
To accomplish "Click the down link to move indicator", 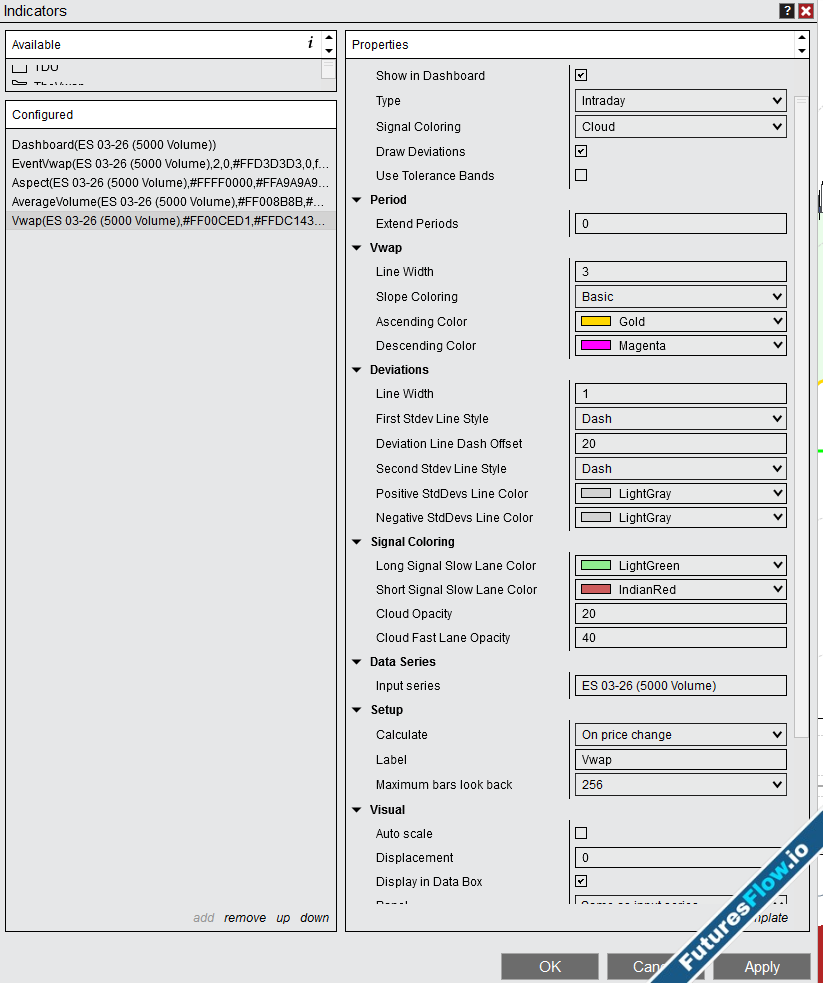I will coord(314,918).
